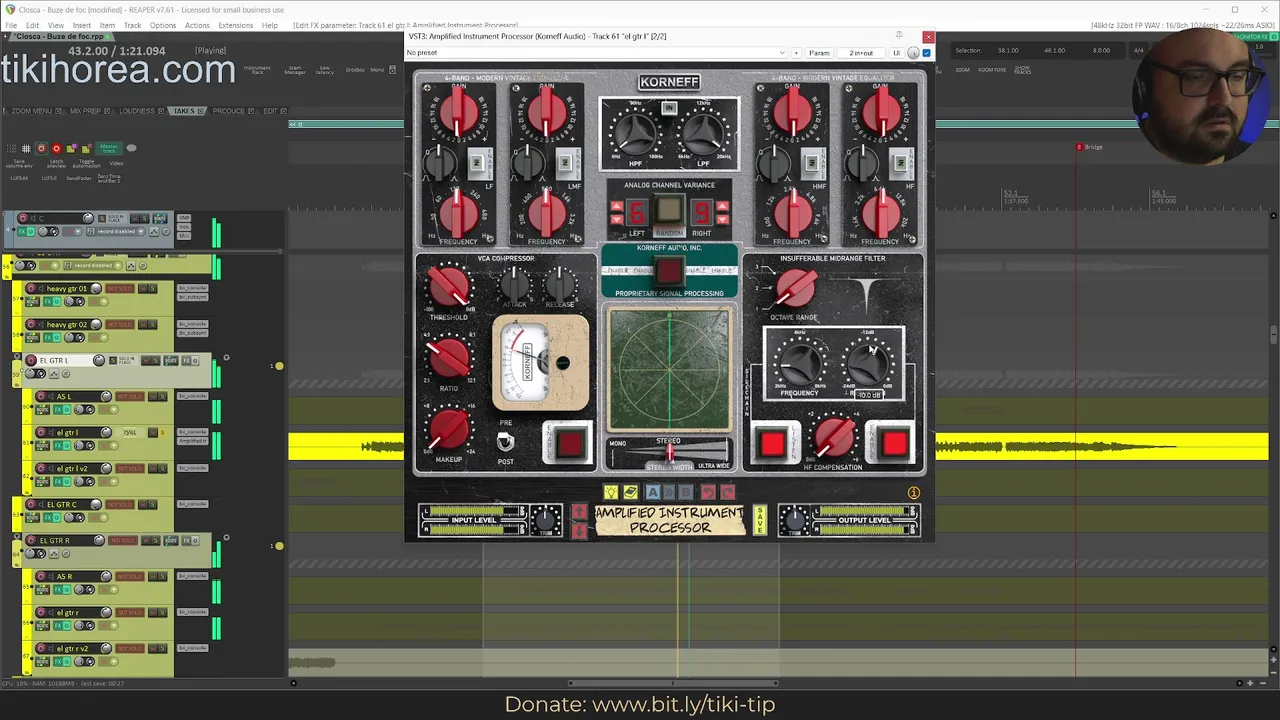
Task: Open the Insert menu
Action: pos(81,25)
